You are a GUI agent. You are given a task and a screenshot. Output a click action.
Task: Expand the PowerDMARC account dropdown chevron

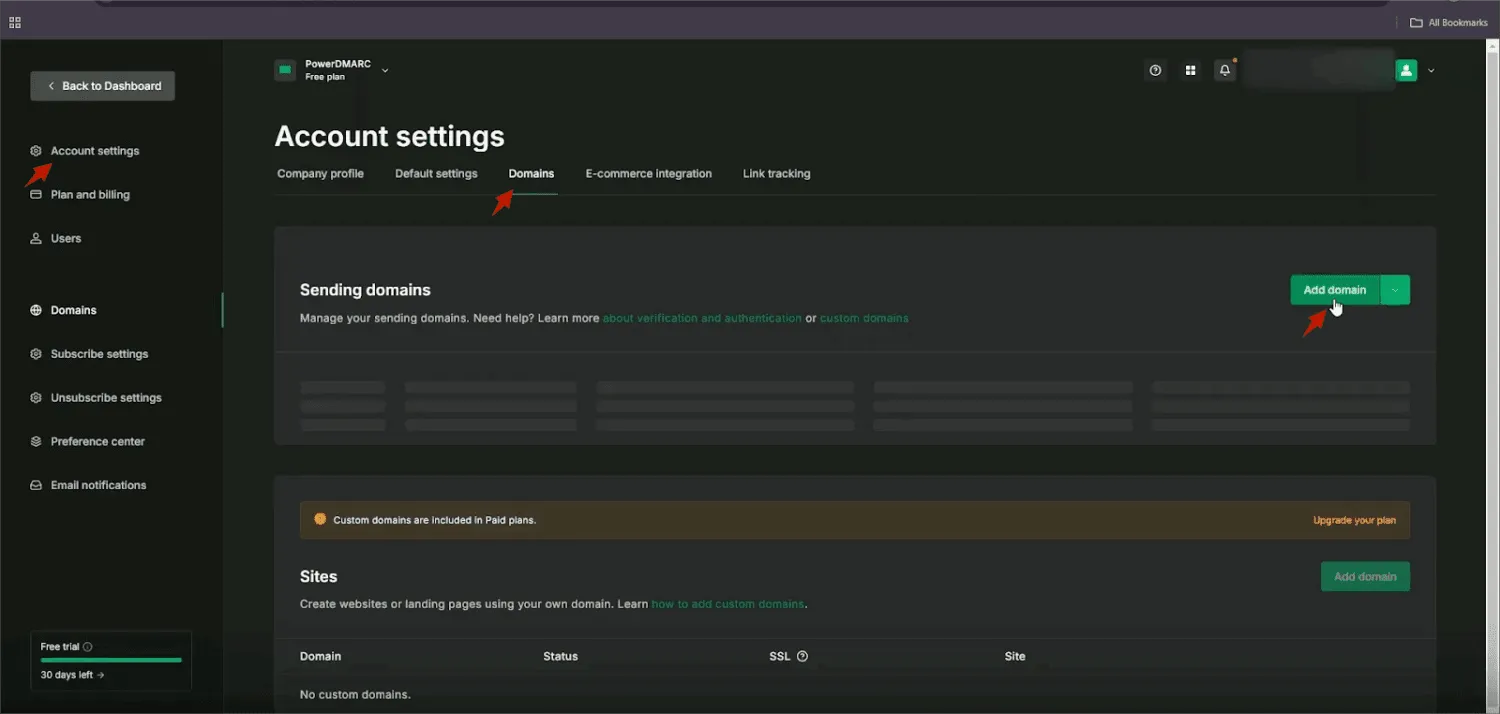click(x=385, y=70)
